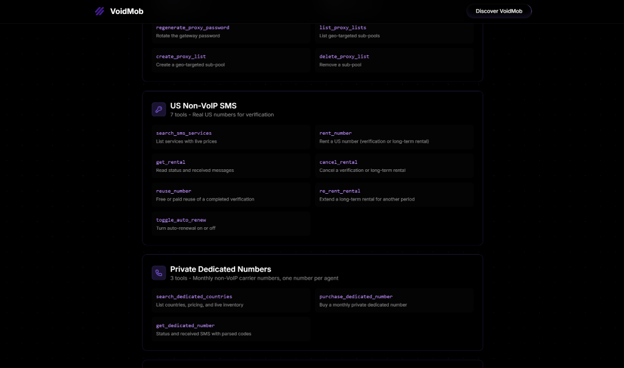This screenshot has height=368, width=624.
Task: Click '3 tools - Monthly non-VoIP carrier numbers' subtitle
Action: [254, 278]
